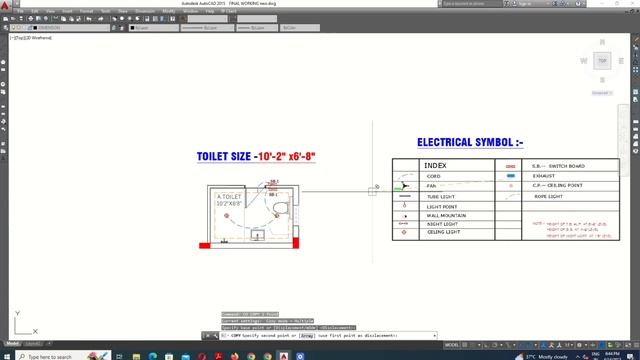Image resolution: width=640 pixels, height=360 pixels.
Task: Open File Explorer from the taskbar
Action: click(x=136, y=356)
